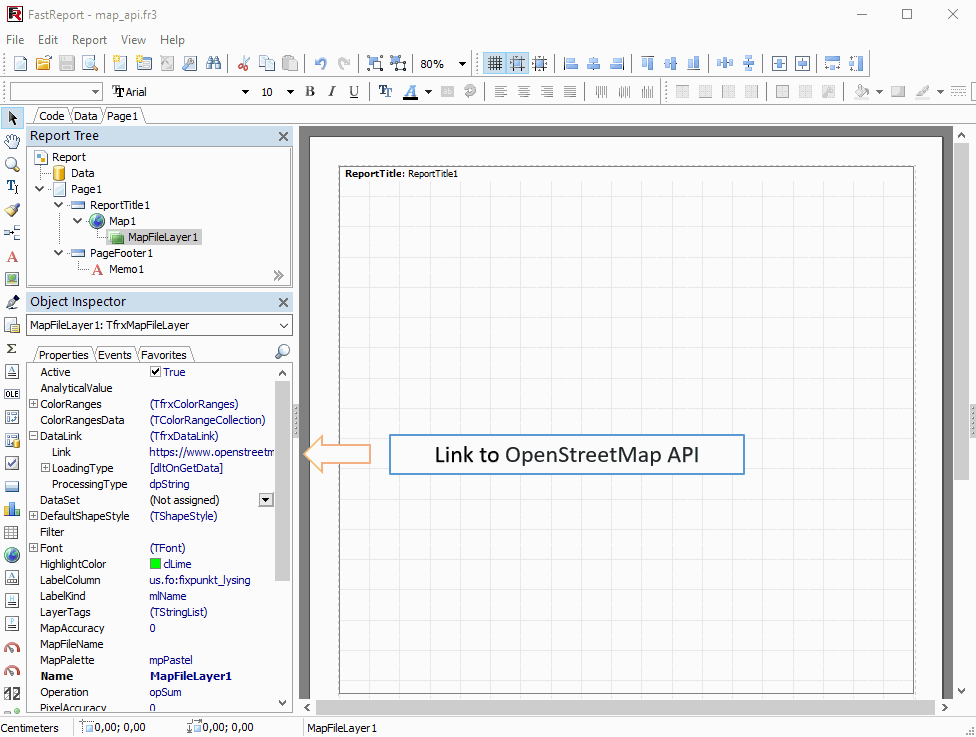Open the Report menu
This screenshot has height=737, width=976.
coord(89,40)
